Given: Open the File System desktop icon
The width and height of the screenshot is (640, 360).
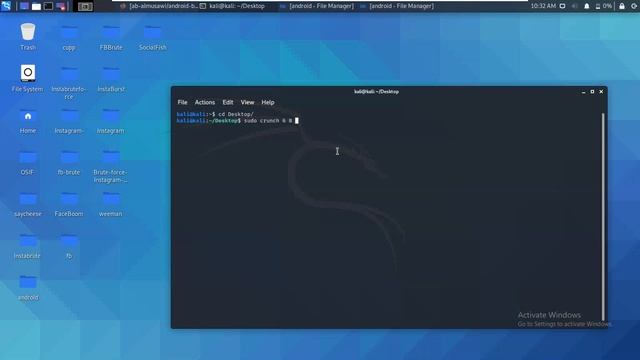Looking at the screenshot, I should (27, 78).
